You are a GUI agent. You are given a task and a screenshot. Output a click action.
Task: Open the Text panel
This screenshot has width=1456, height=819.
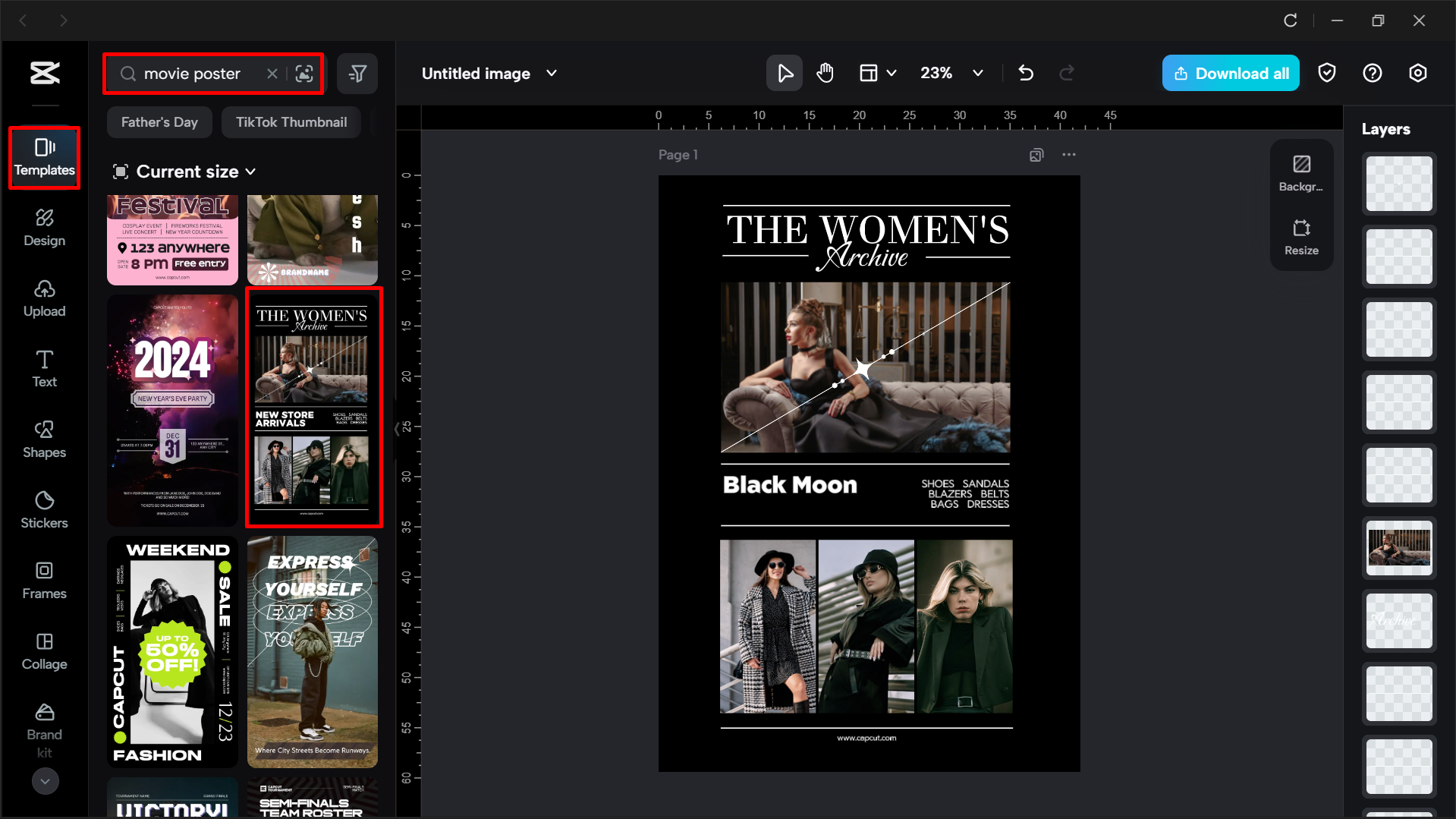coord(44,369)
